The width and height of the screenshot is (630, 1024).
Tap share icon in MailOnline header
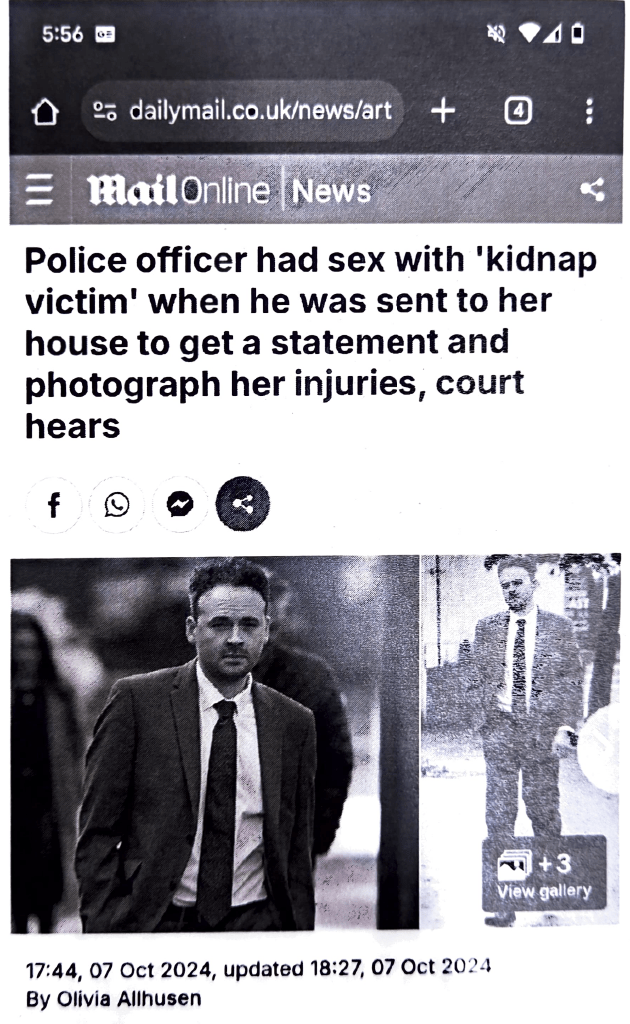coord(592,190)
